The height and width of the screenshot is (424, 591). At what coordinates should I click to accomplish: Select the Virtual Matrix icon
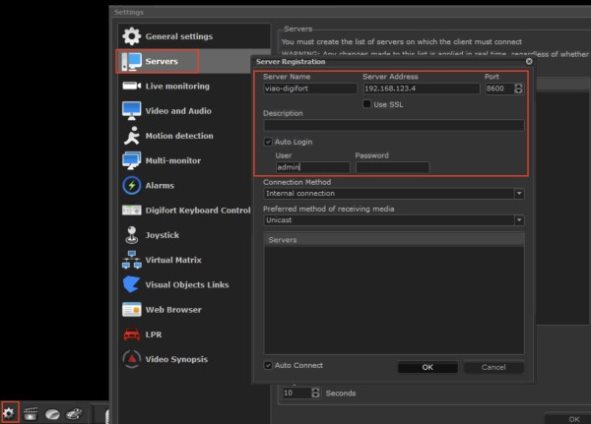[x=131, y=260]
